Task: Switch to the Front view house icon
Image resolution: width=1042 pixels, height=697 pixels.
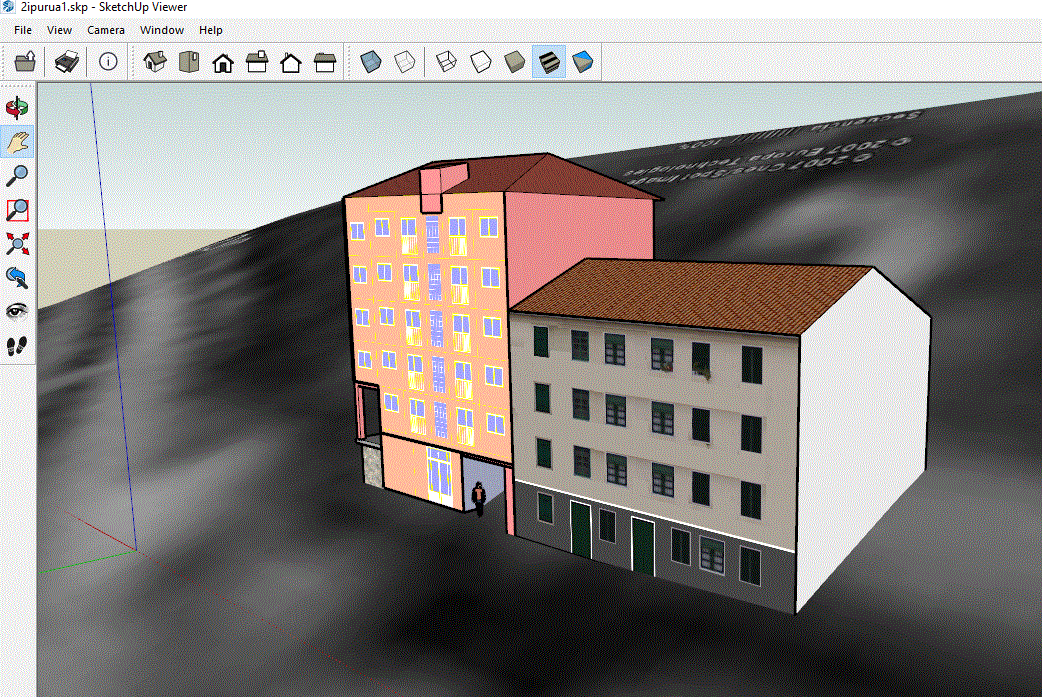Action: point(223,62)
